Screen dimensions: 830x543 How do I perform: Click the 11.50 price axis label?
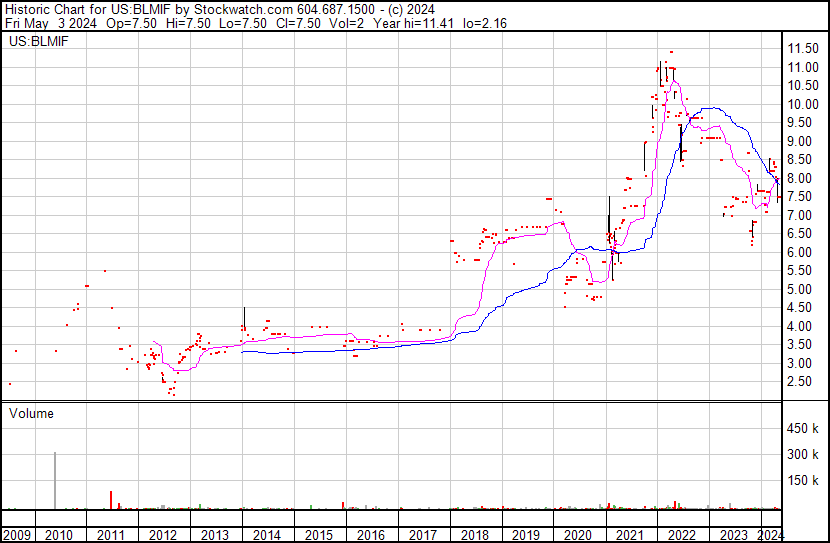pos(803,49)
